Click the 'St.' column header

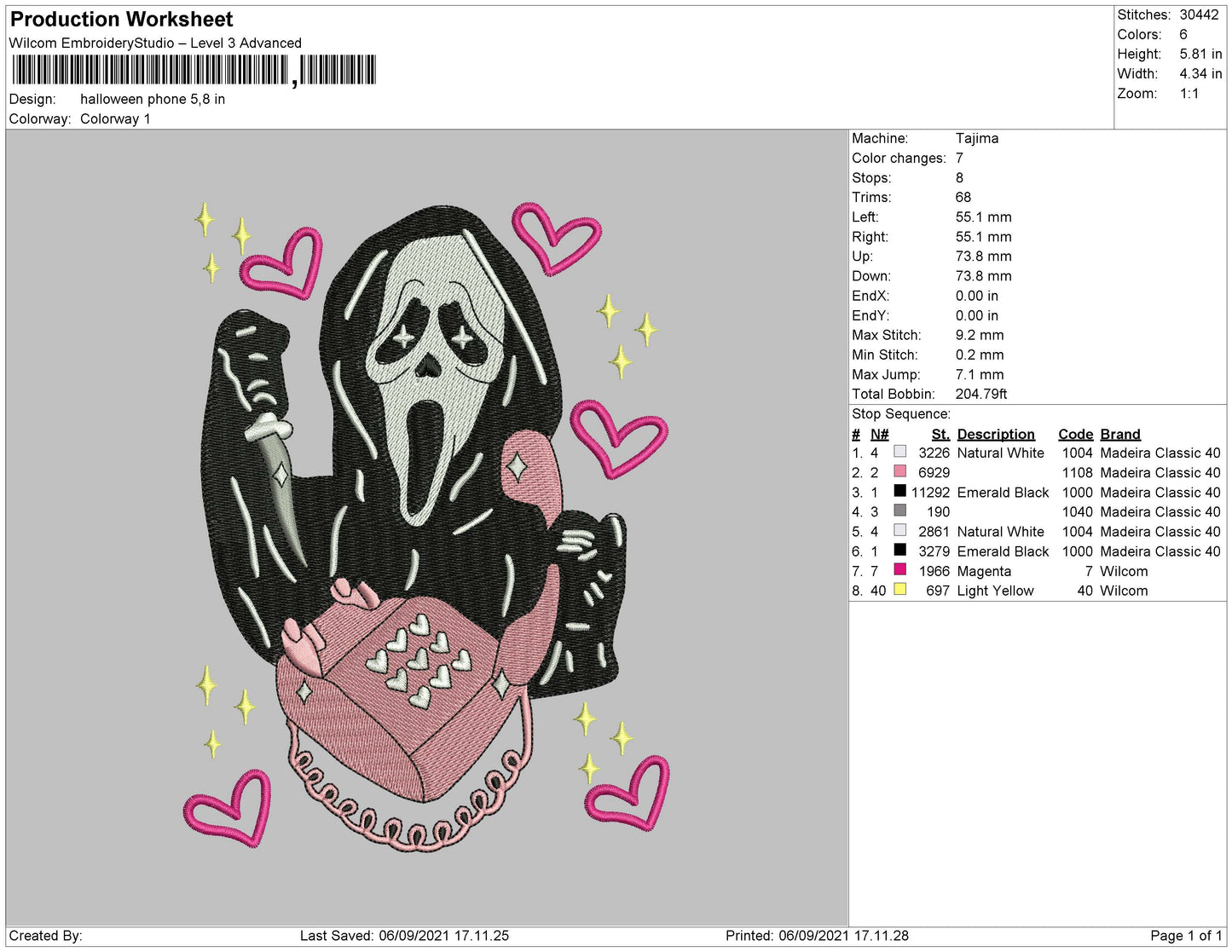pyautogui.click(x=940, y=434)
